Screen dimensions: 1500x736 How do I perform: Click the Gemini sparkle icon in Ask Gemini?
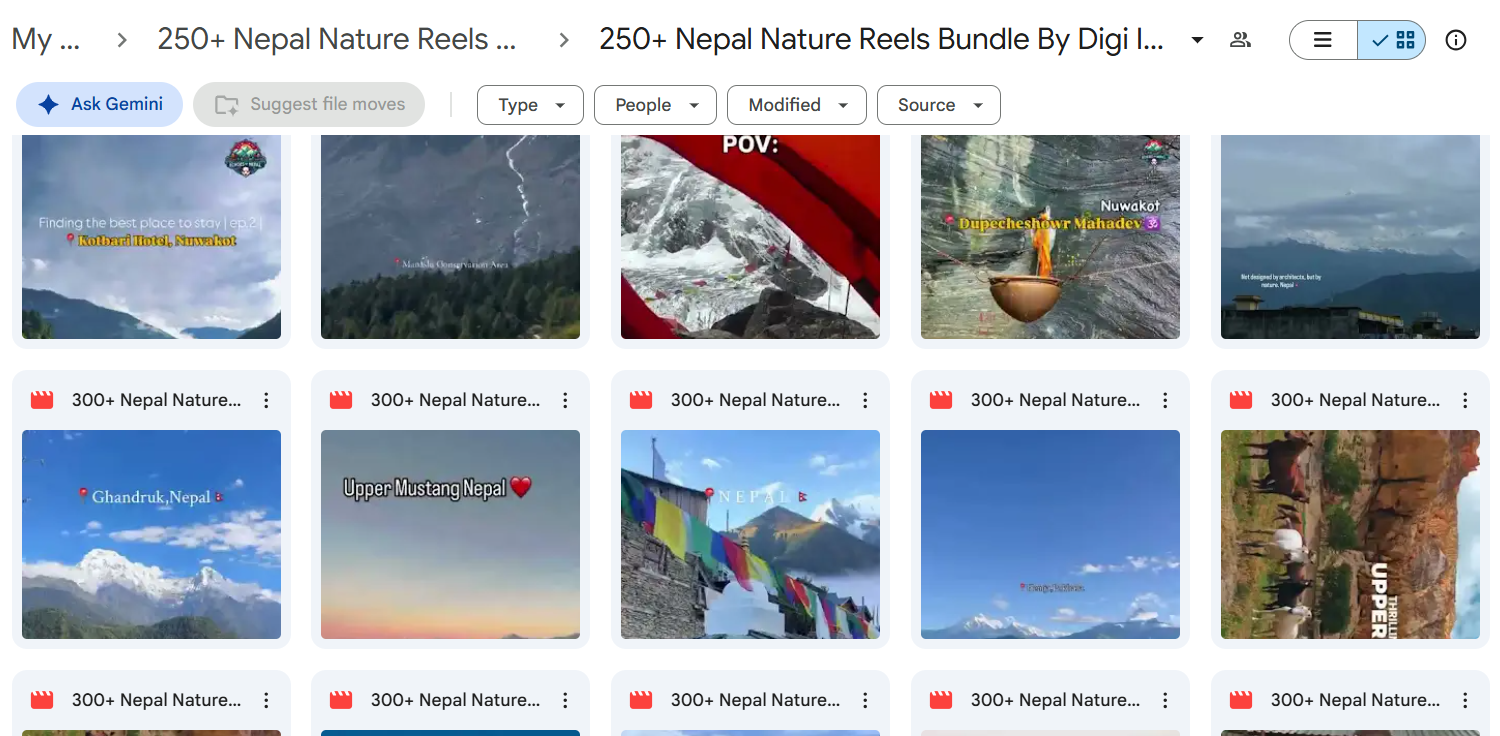pos(48,104)
